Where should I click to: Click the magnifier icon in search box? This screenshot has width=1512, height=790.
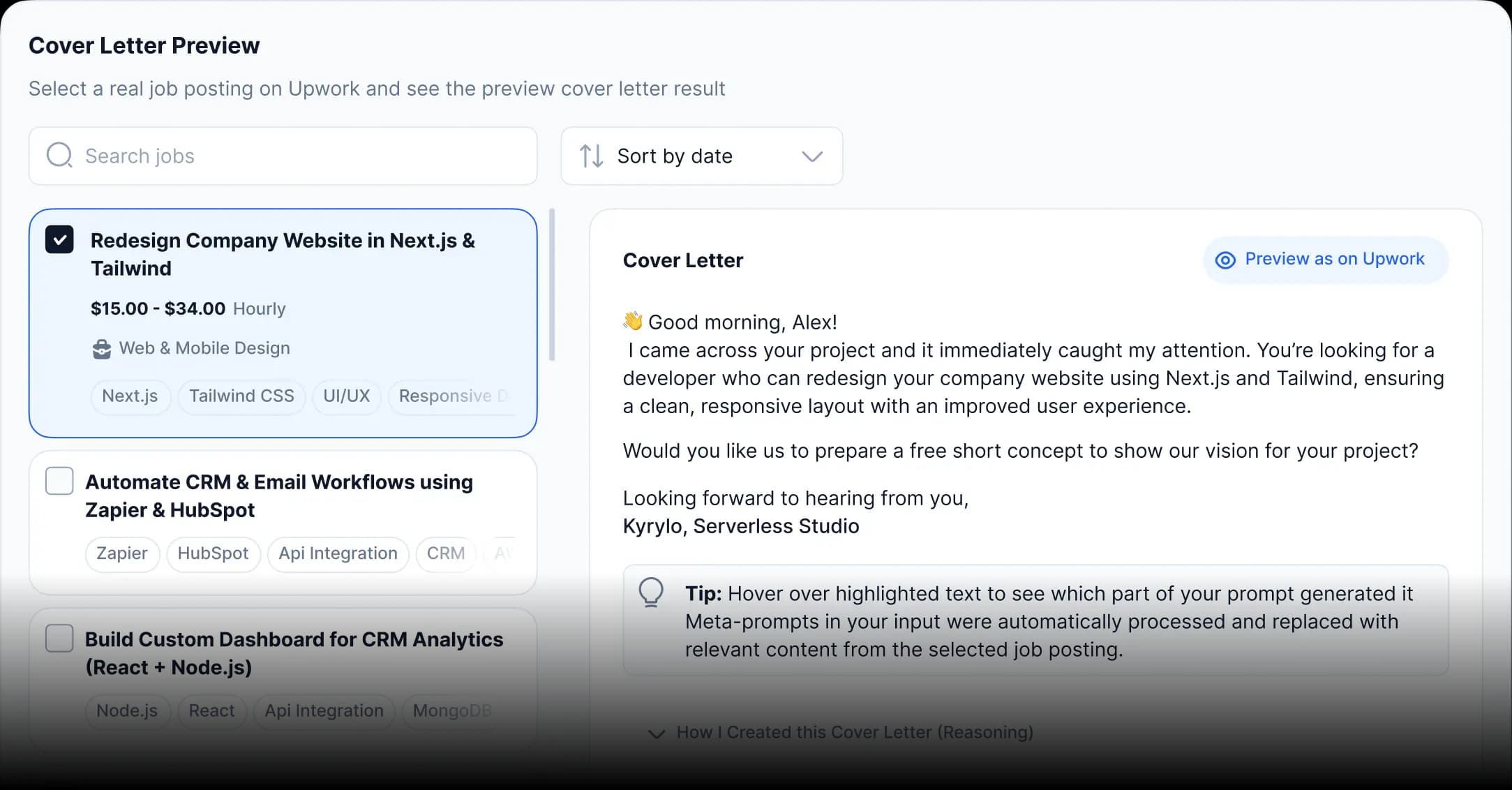(59, 156)
